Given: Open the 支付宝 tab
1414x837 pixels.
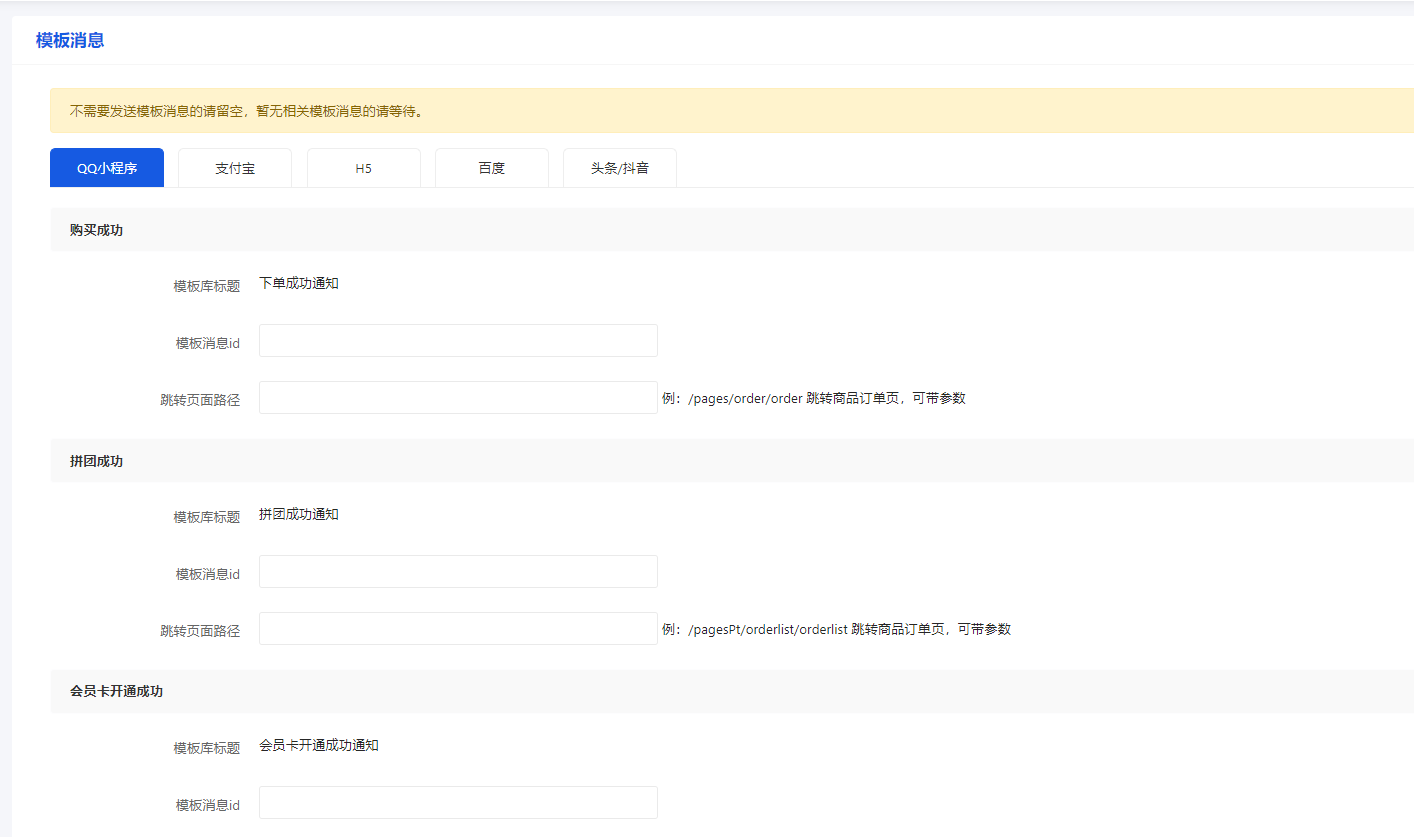Looking at the screenshot, I should [235, 168].
